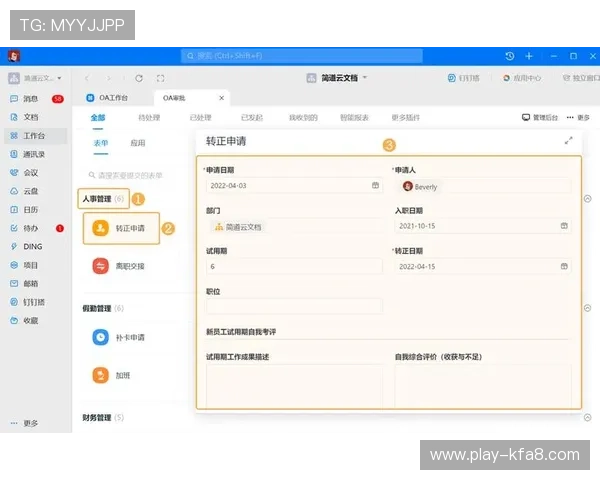Open 收藏 favorites in the sidebar

pos(24,320)
